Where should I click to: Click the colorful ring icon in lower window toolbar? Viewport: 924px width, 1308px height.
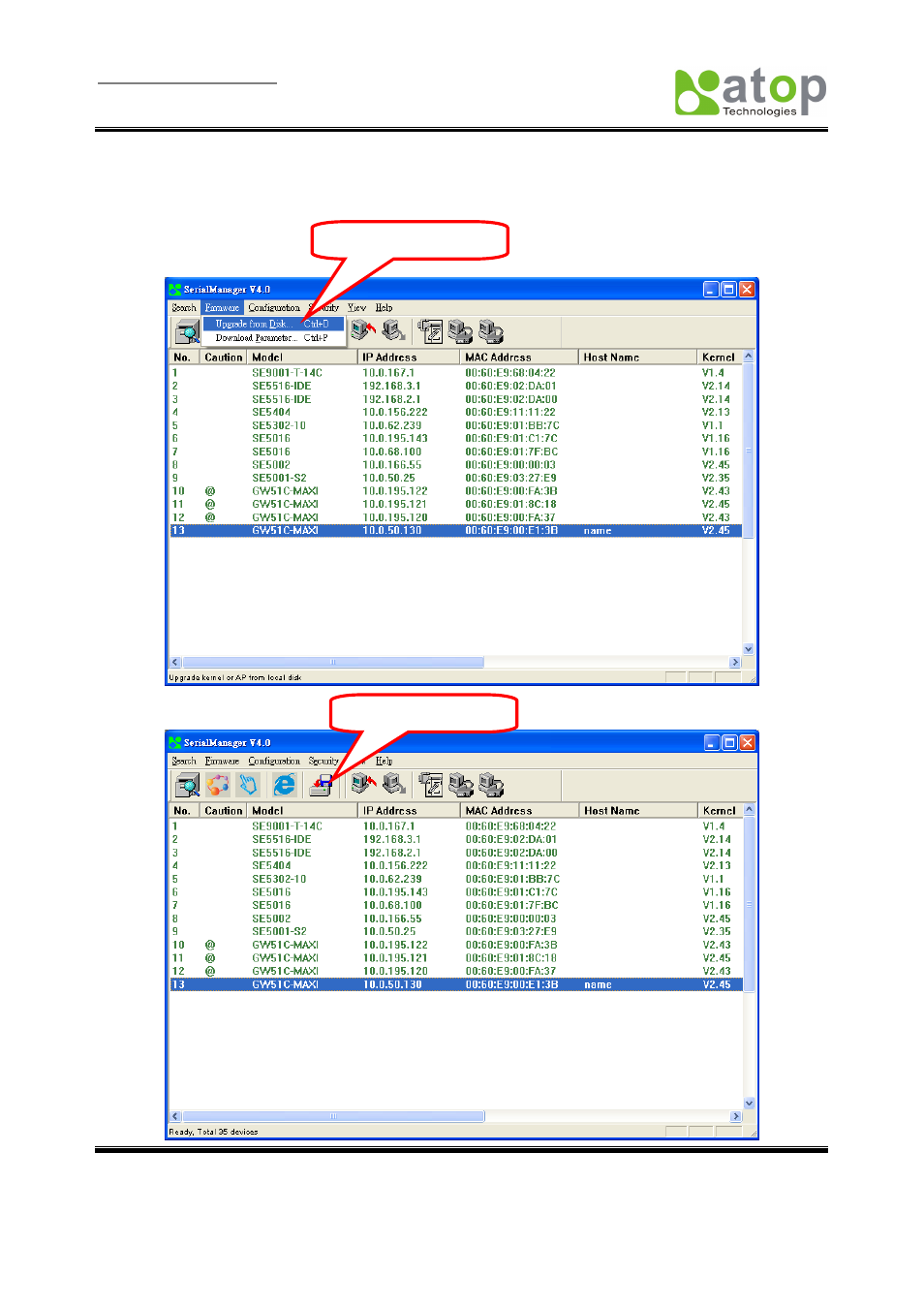coord(218,785)
